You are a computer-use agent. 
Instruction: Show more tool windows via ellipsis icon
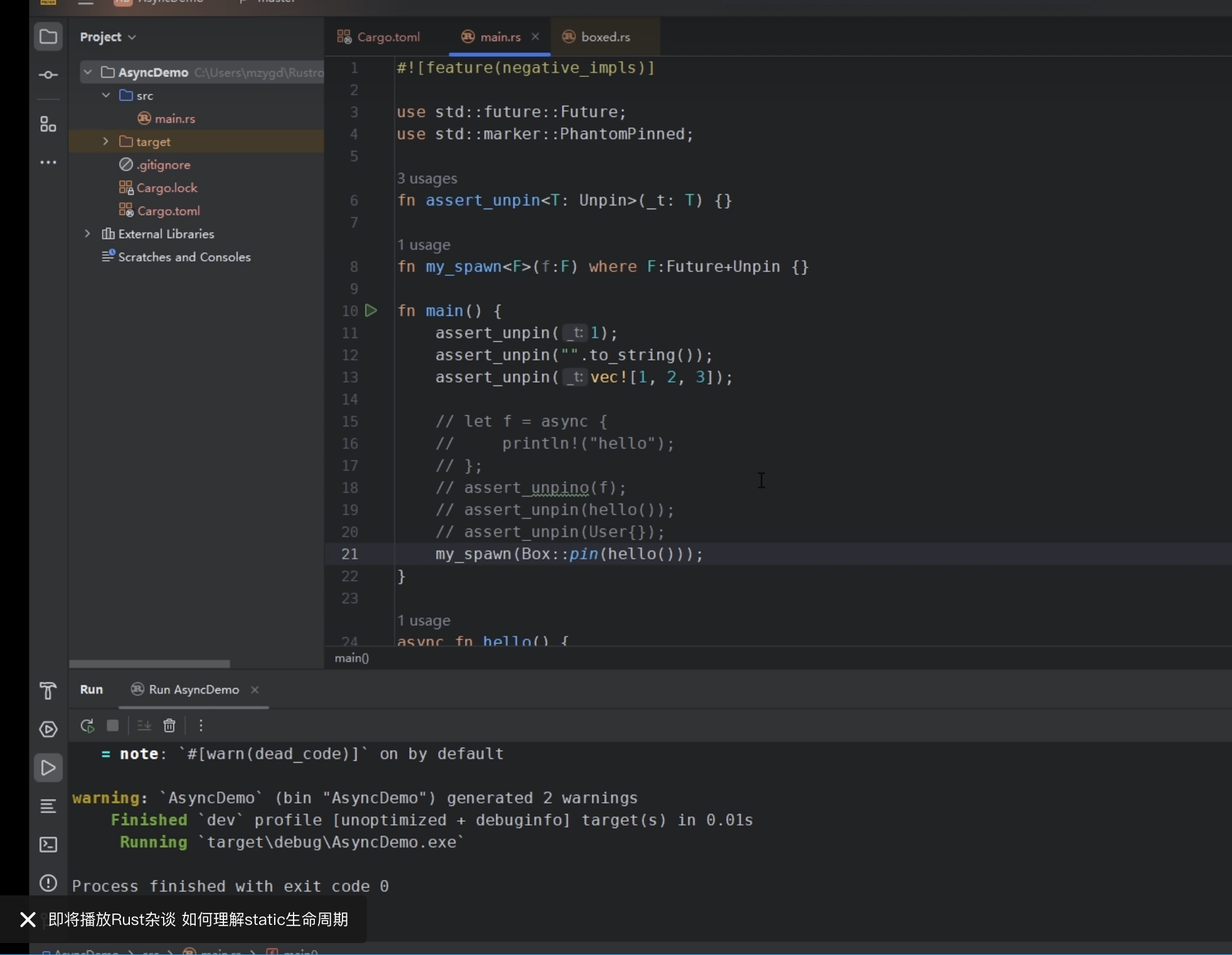pos(48,163)
